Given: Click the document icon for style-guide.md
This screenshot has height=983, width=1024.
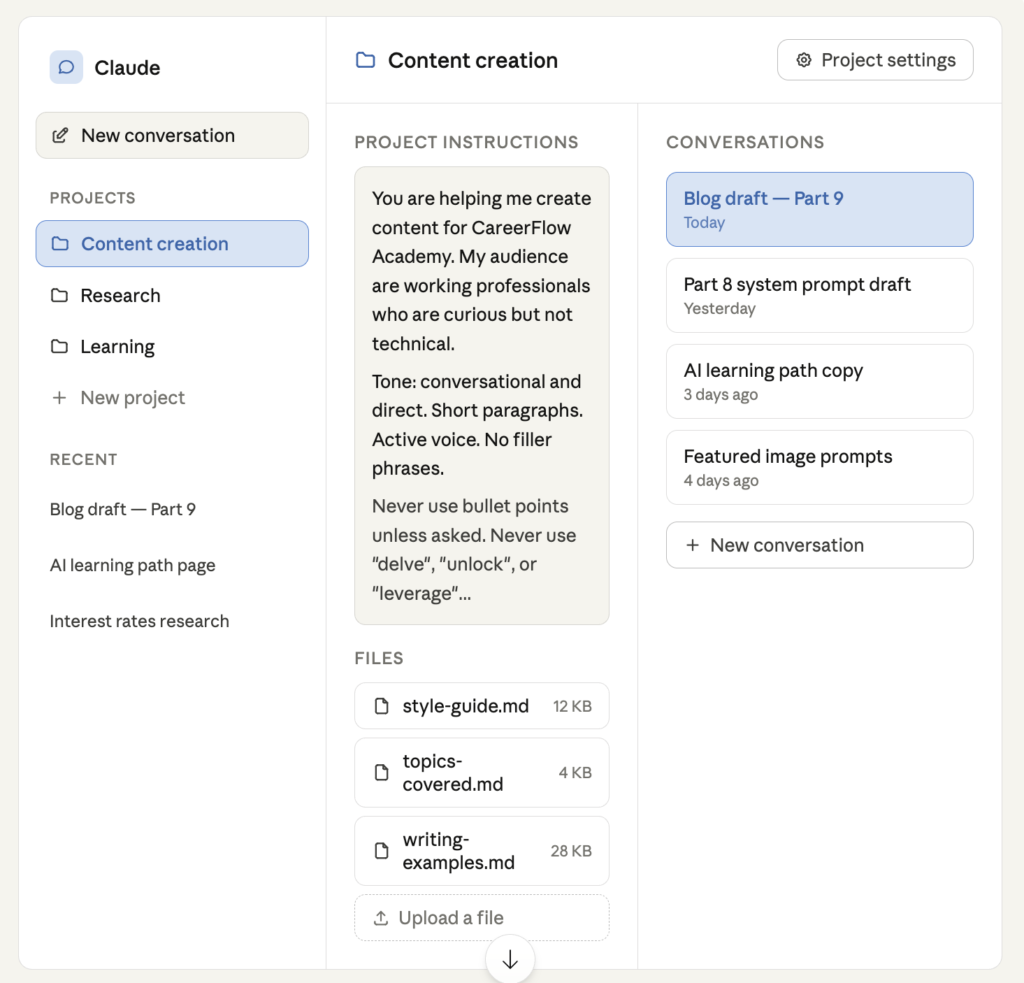Looking at the screenshot, I should (381, 706).
